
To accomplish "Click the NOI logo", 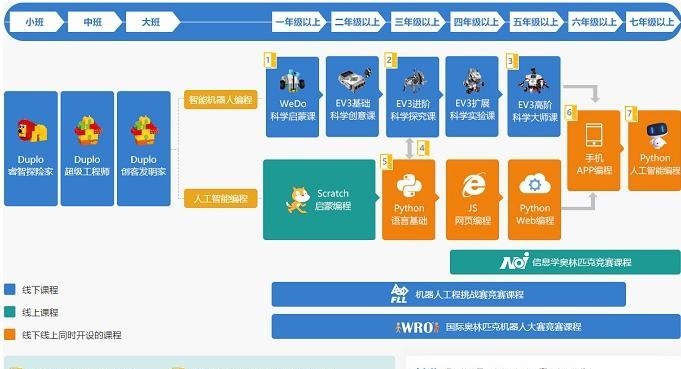I will point(514,261).
